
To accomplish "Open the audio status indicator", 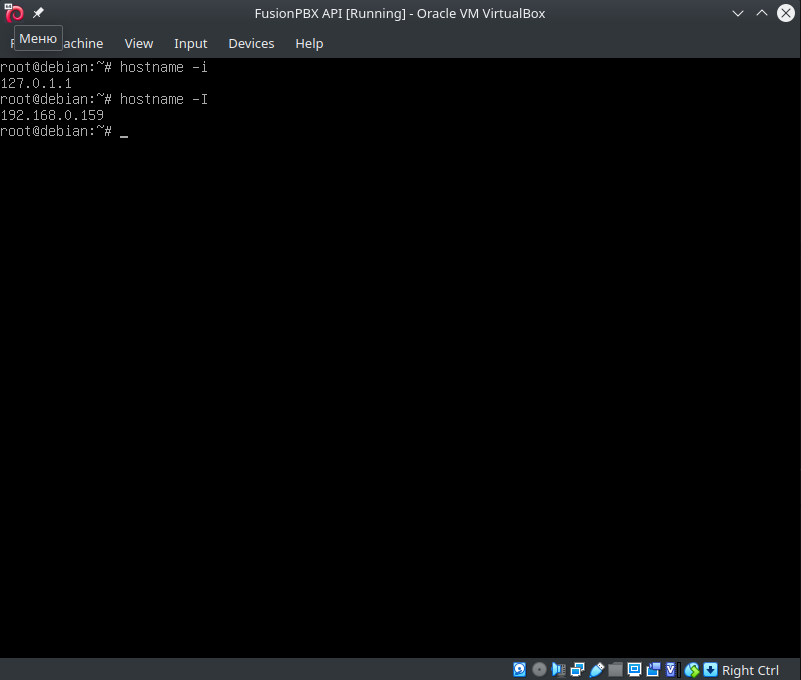I will pos(558,669).
